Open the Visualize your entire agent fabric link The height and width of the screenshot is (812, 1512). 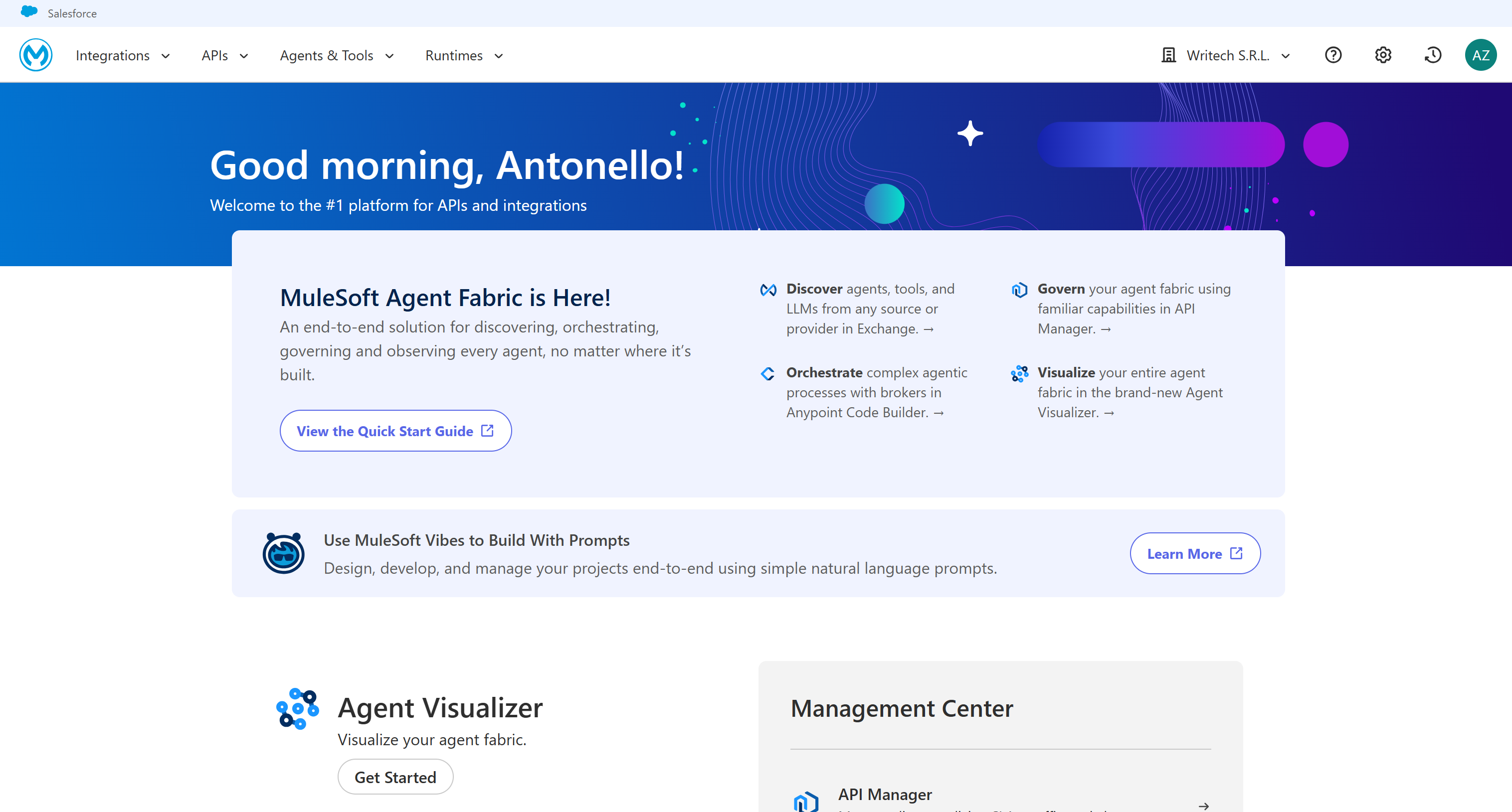coord(1130,392)
